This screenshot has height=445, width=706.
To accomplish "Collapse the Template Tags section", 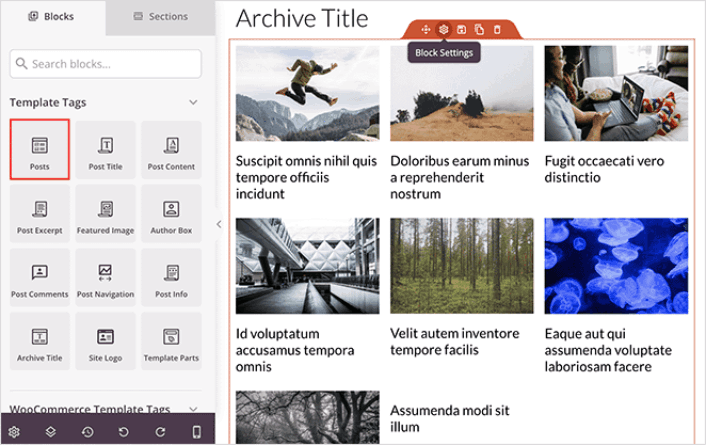I will 193,102.
